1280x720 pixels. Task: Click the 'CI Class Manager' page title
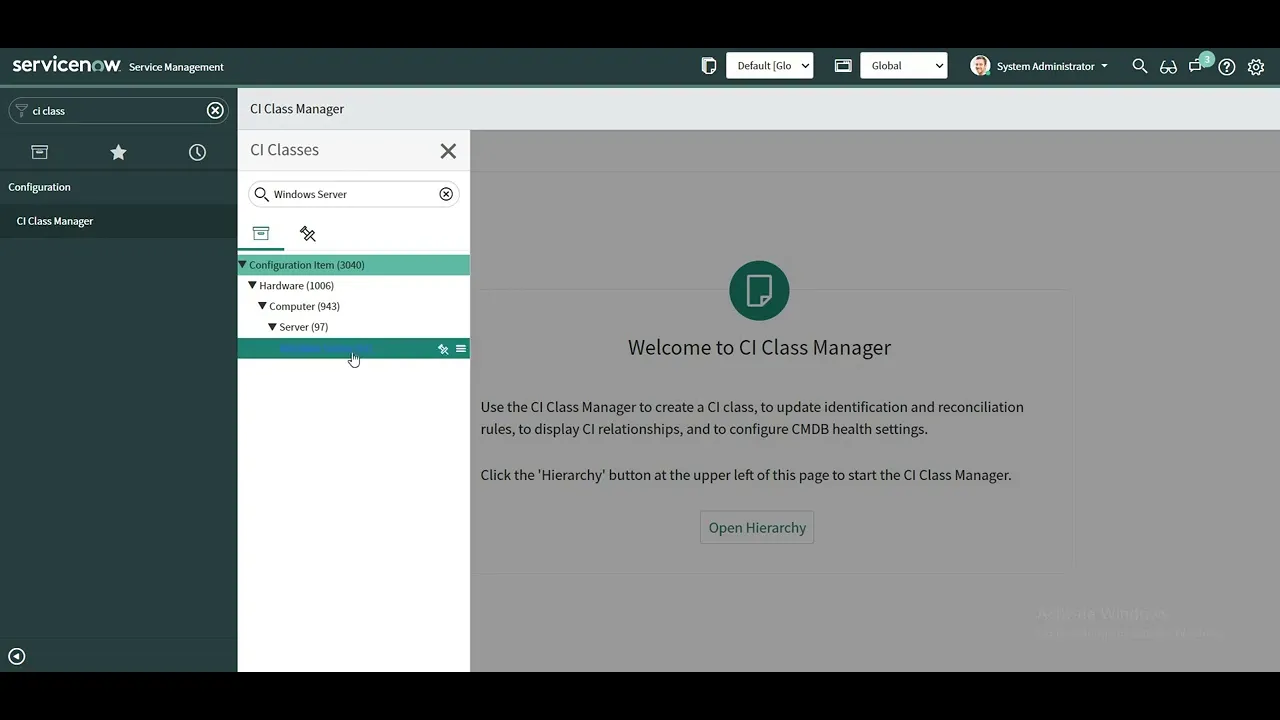pos(297,109)
